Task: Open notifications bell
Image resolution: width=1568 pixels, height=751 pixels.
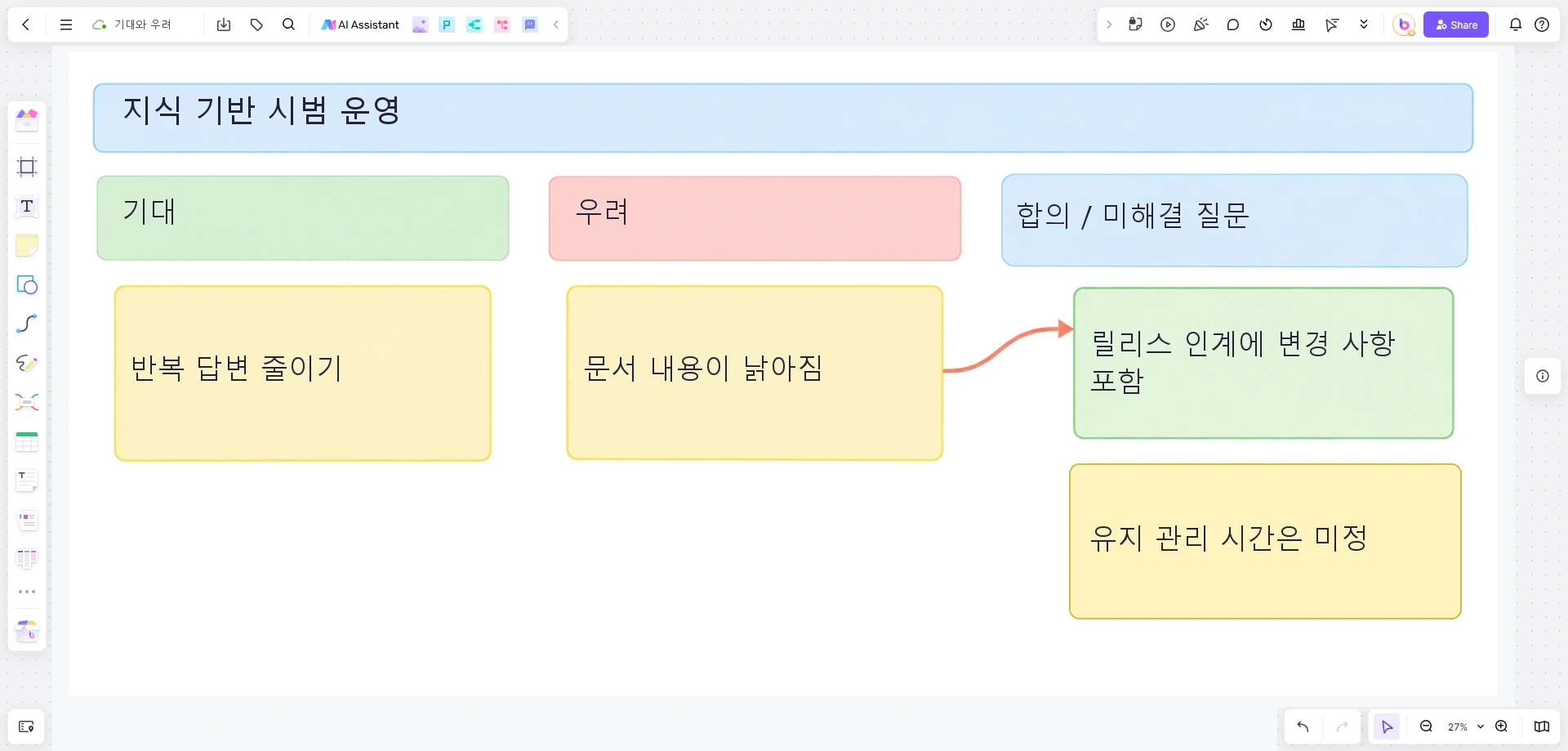Action: point(1516,25)
